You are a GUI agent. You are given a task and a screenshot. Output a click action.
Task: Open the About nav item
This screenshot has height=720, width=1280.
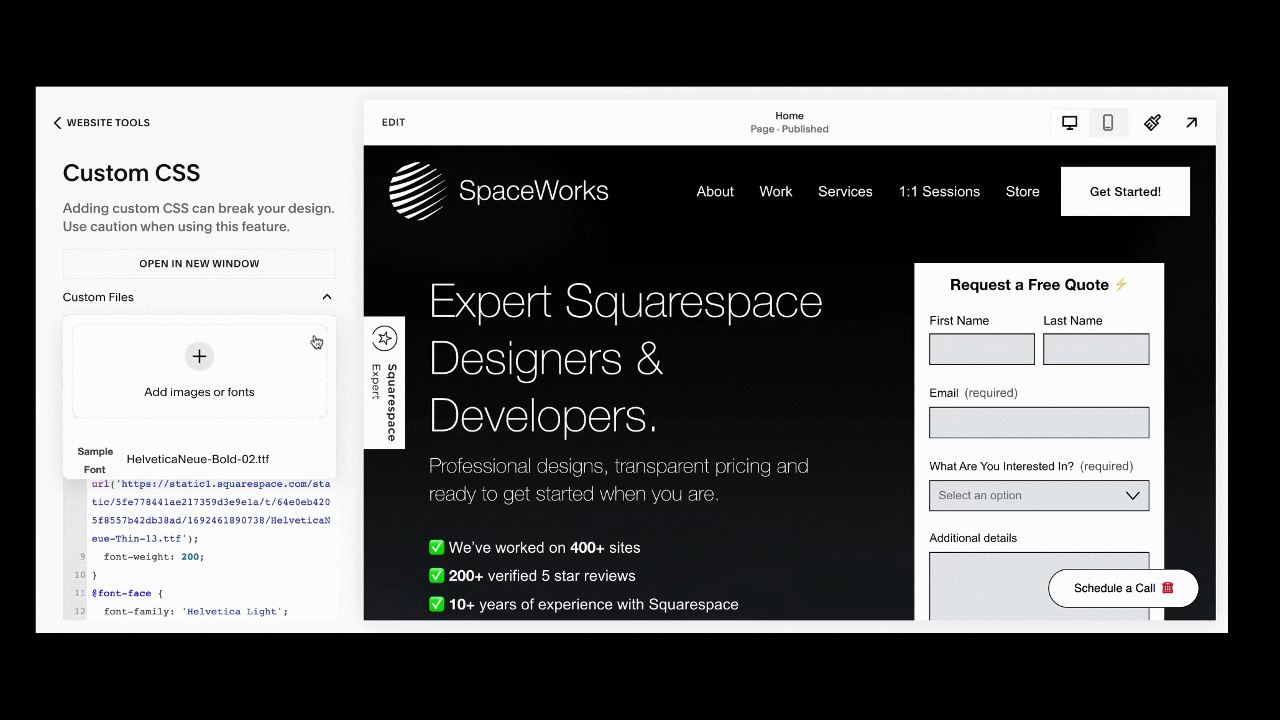pos(715,191)
